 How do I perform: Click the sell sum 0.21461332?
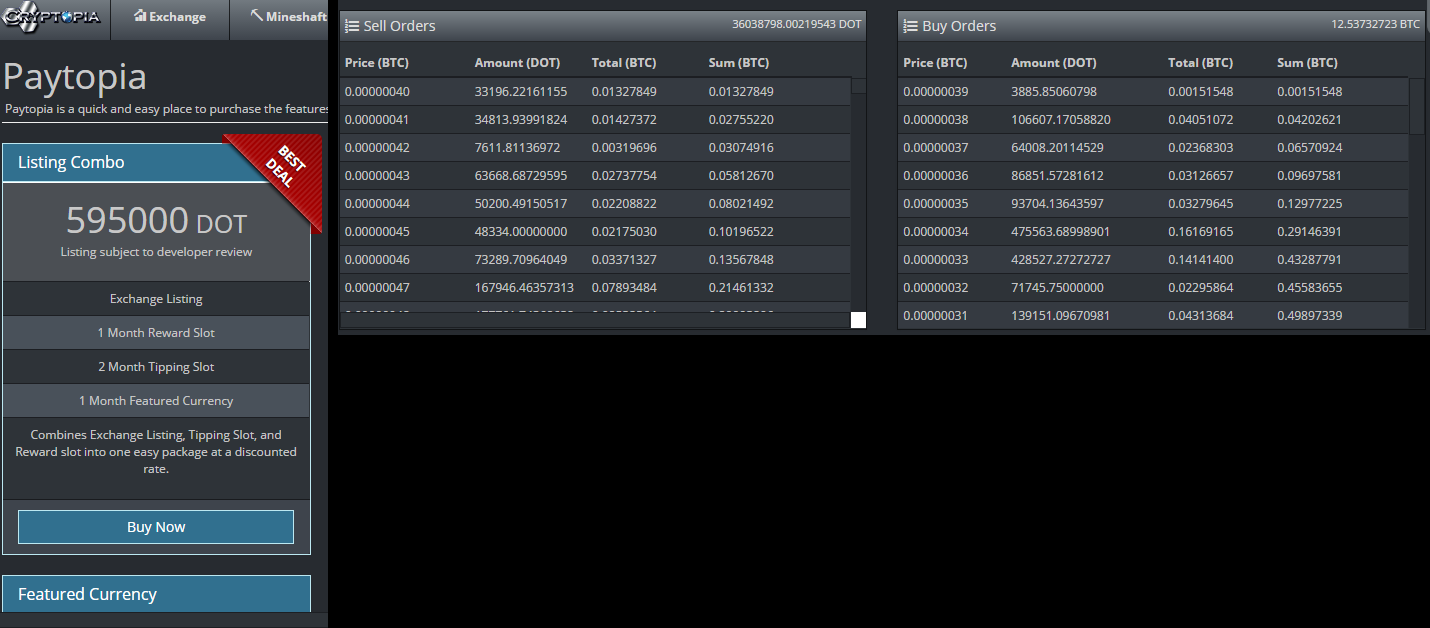point(741,288)
